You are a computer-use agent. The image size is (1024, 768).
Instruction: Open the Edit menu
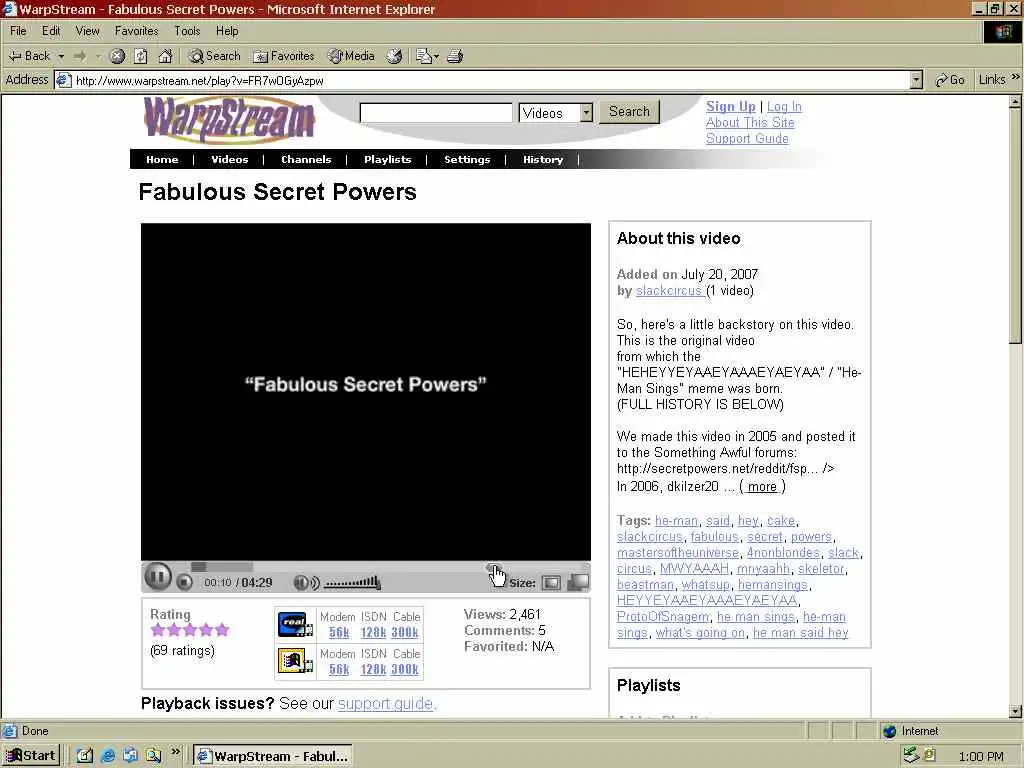[x=51, y=31]
